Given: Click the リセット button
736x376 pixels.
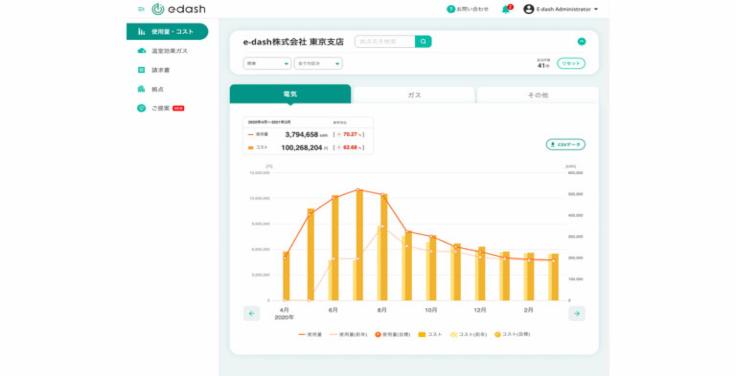Looking at the screenshot, I should [x=571, y=63].
